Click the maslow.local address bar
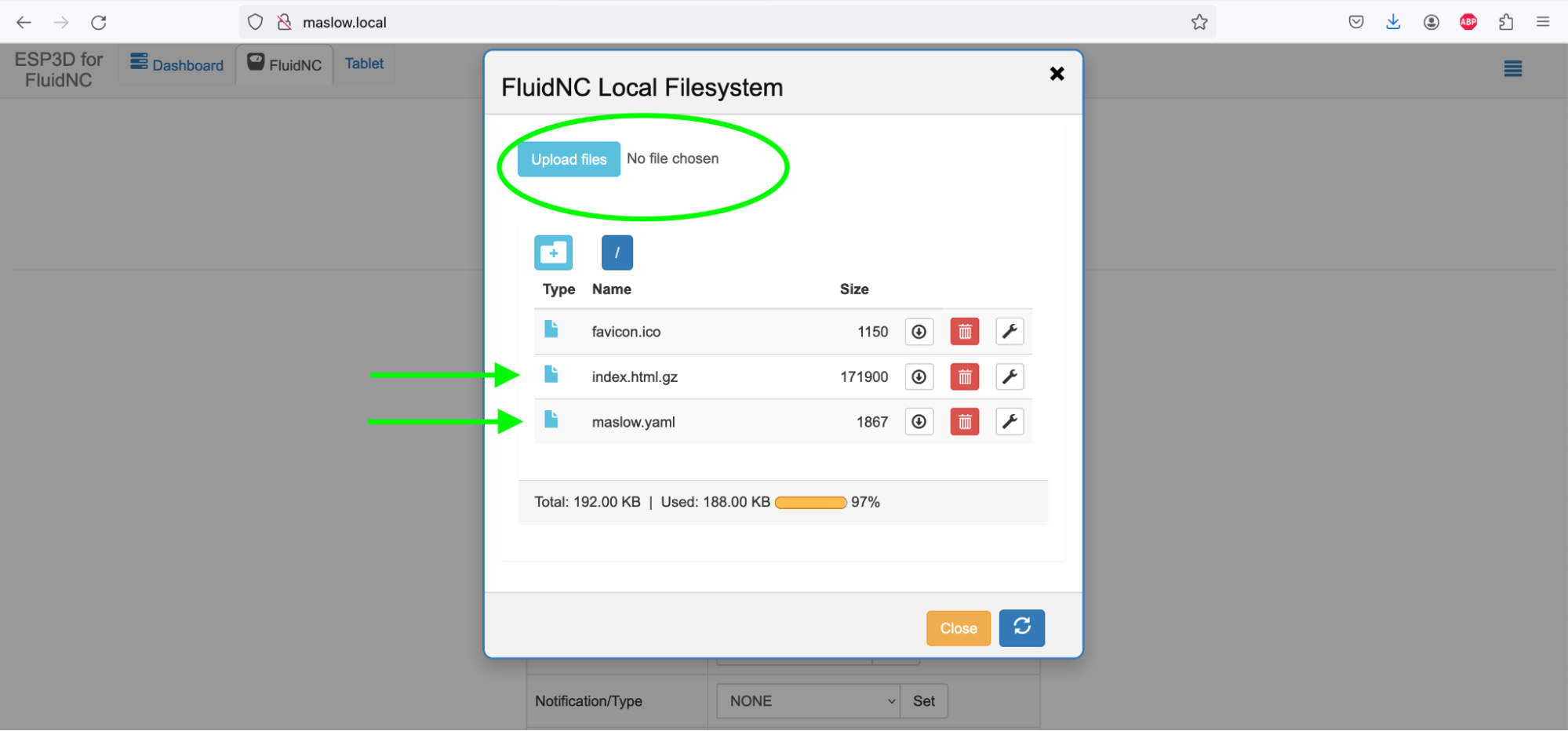1568x731 pixels. (706, 23)
